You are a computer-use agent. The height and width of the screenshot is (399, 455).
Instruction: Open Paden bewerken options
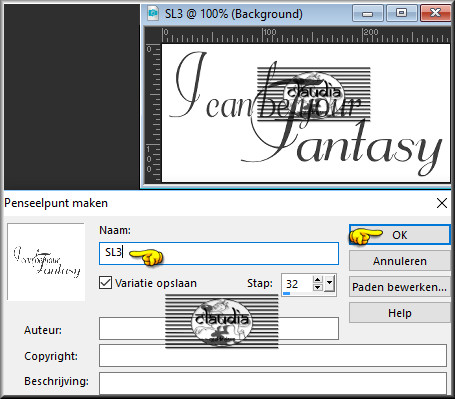pos(400,287)
